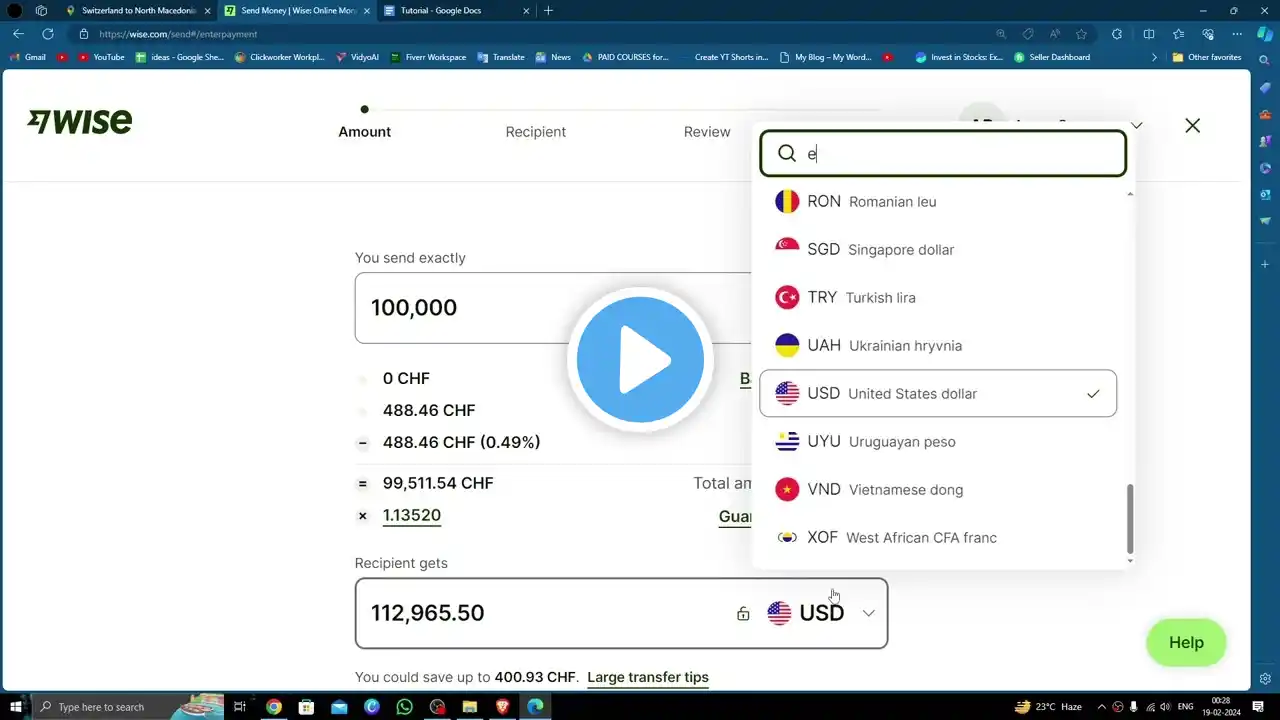This screenshot has width=1280, height=720.
Task: Add a sidebar app with plus icon
Action: [1265, 264]
